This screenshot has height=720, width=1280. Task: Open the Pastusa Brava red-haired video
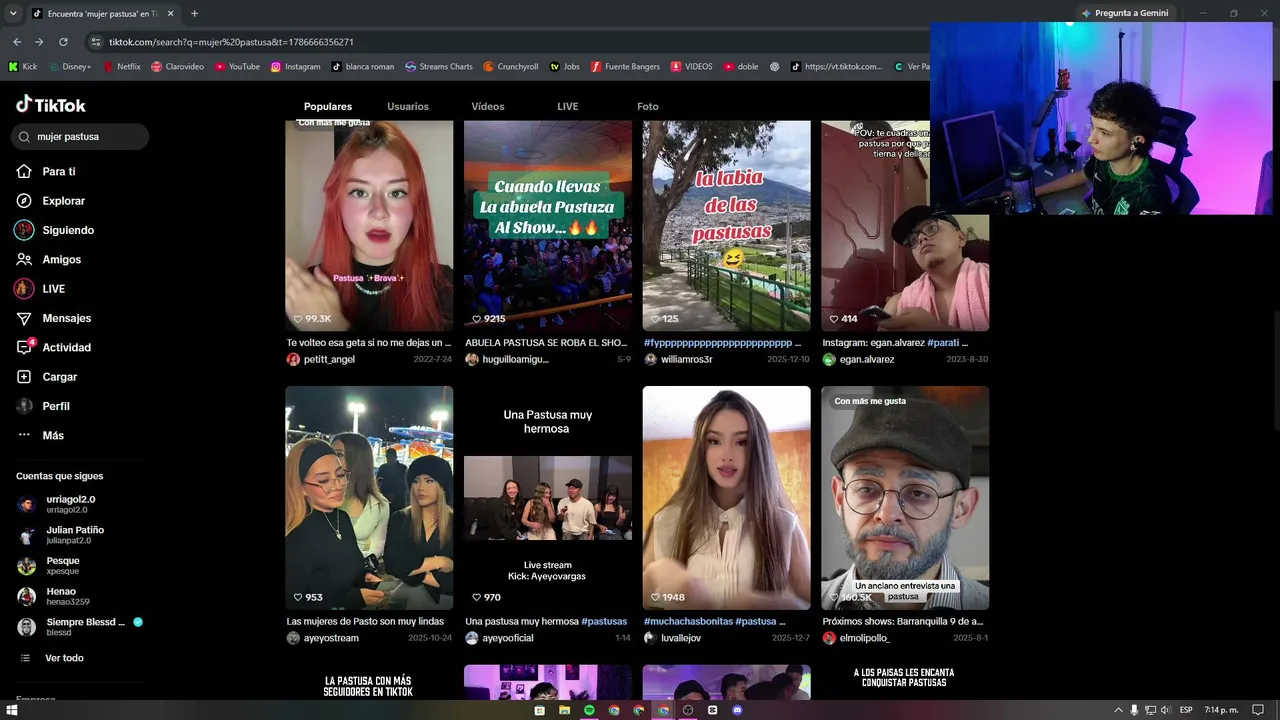click(369, 225)
